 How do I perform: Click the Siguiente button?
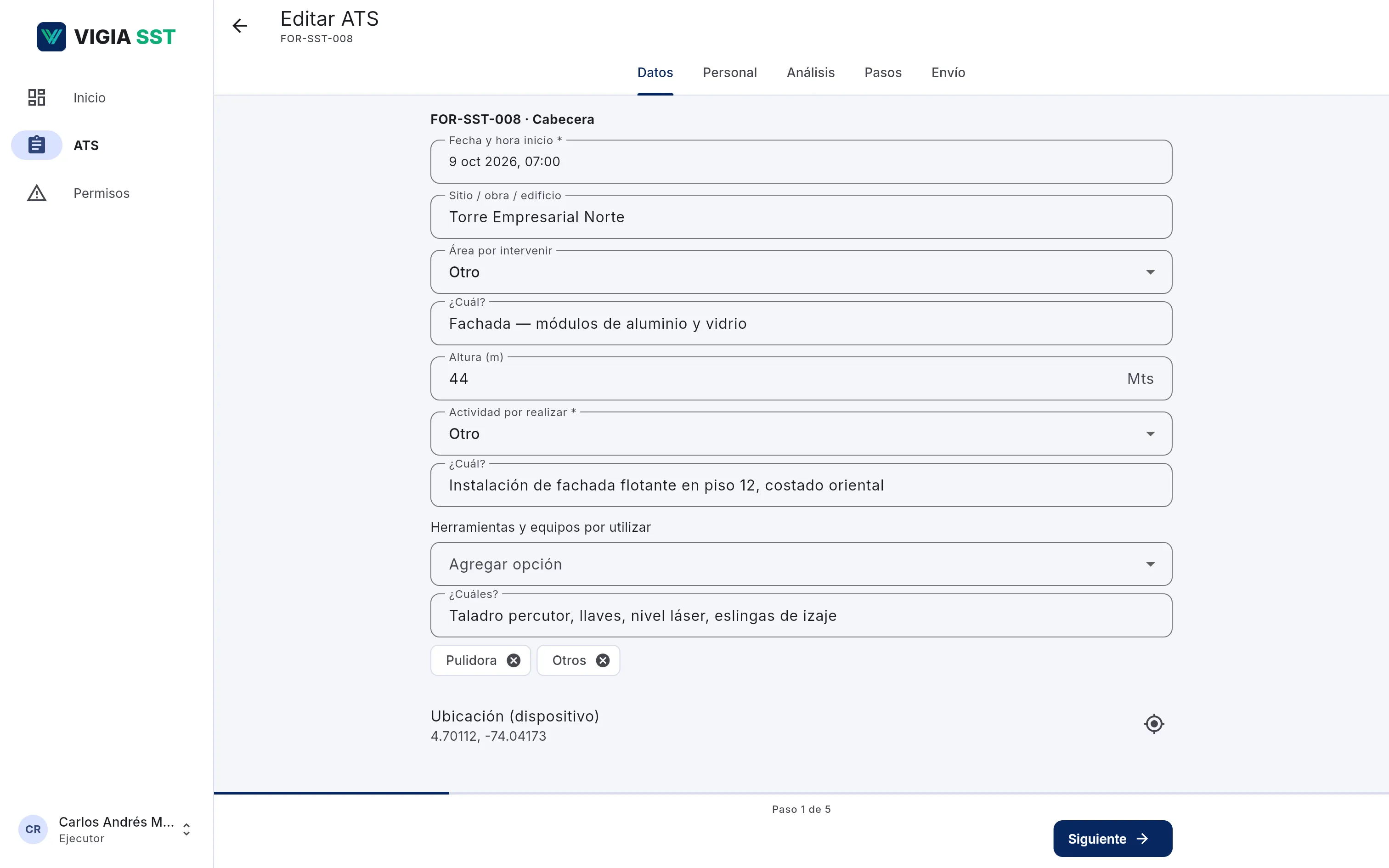(1112, 839)
